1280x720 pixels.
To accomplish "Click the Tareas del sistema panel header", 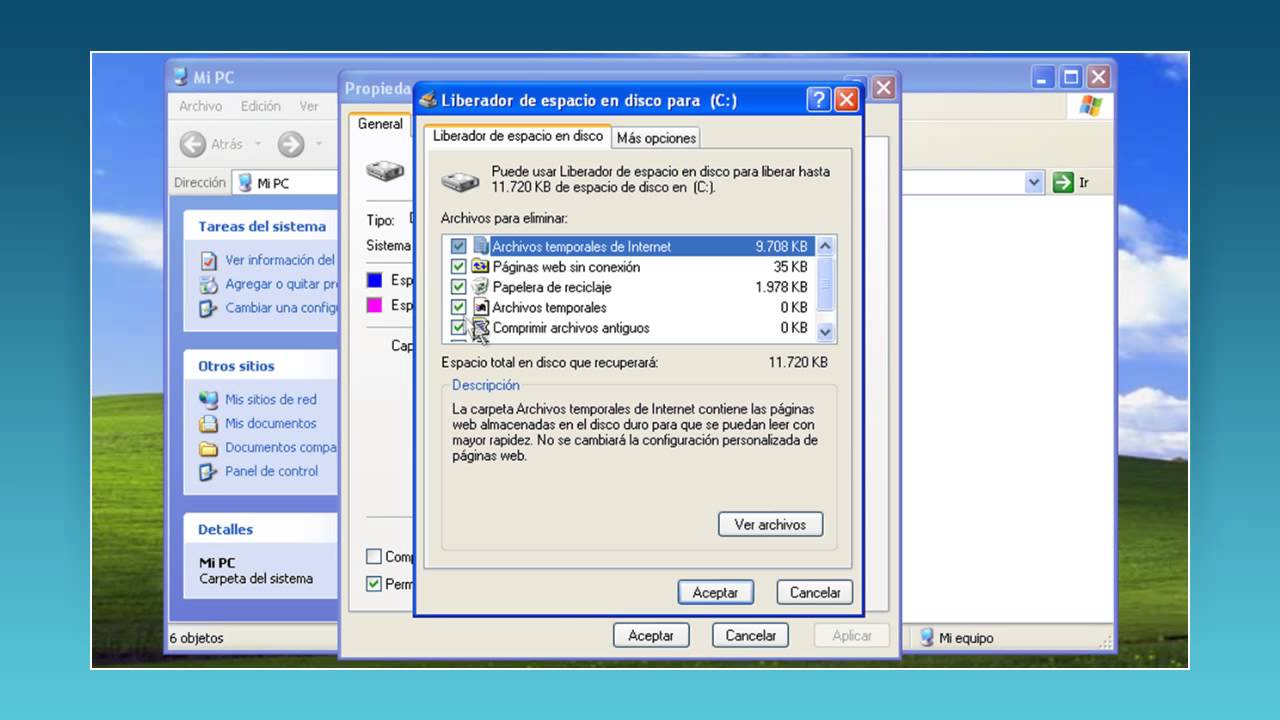I will (x=262, y=227).
